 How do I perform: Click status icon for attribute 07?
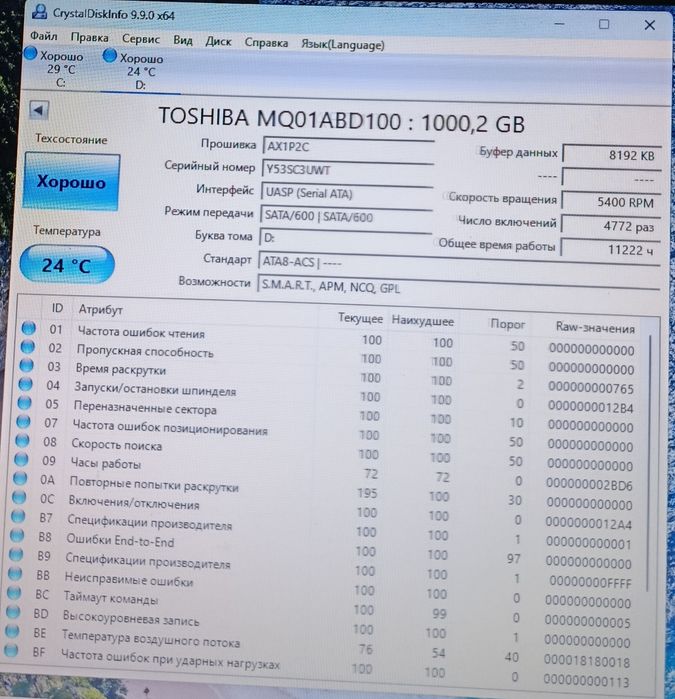click(23, 421)
